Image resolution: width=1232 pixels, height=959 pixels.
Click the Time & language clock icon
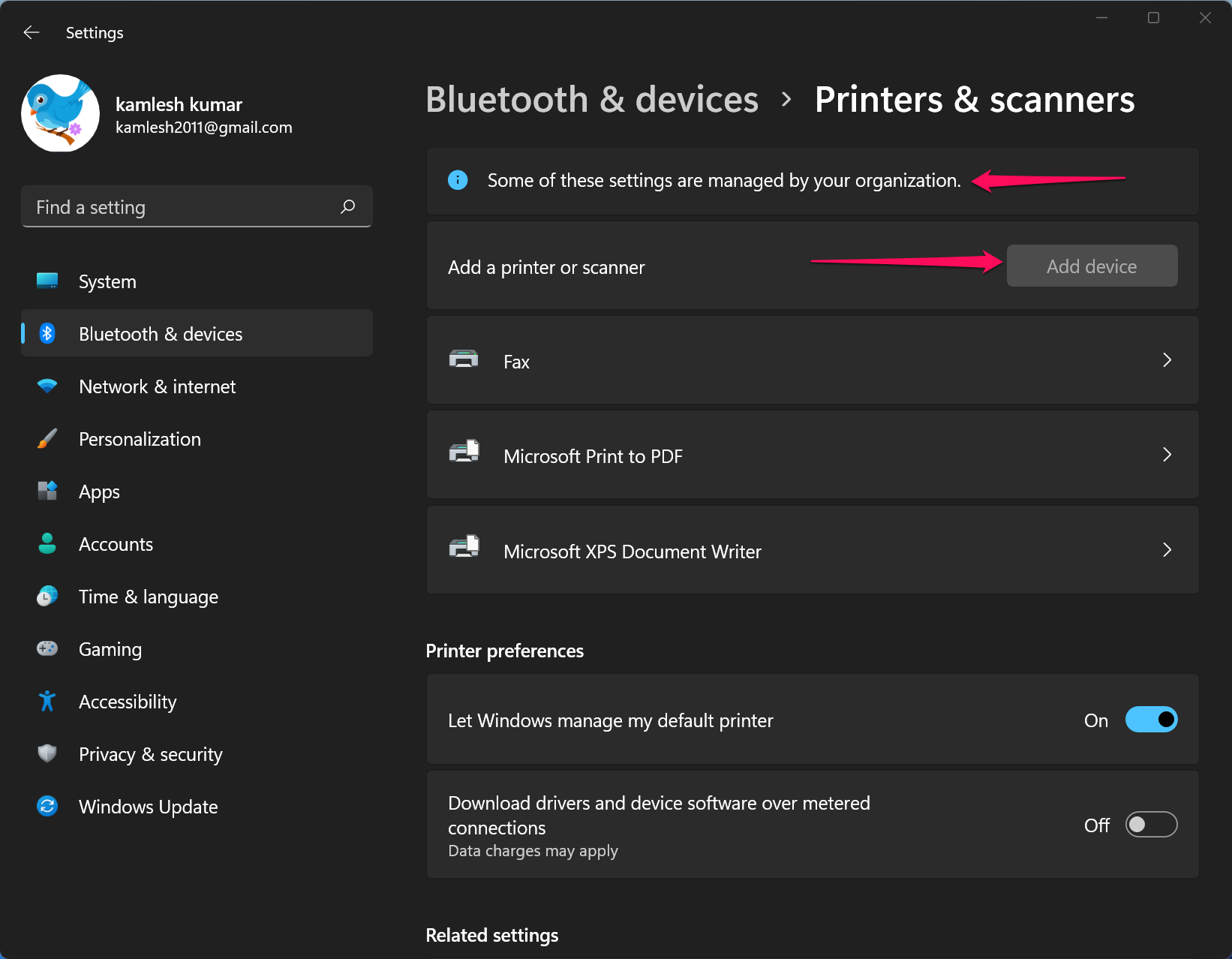(x=47, y=596)
